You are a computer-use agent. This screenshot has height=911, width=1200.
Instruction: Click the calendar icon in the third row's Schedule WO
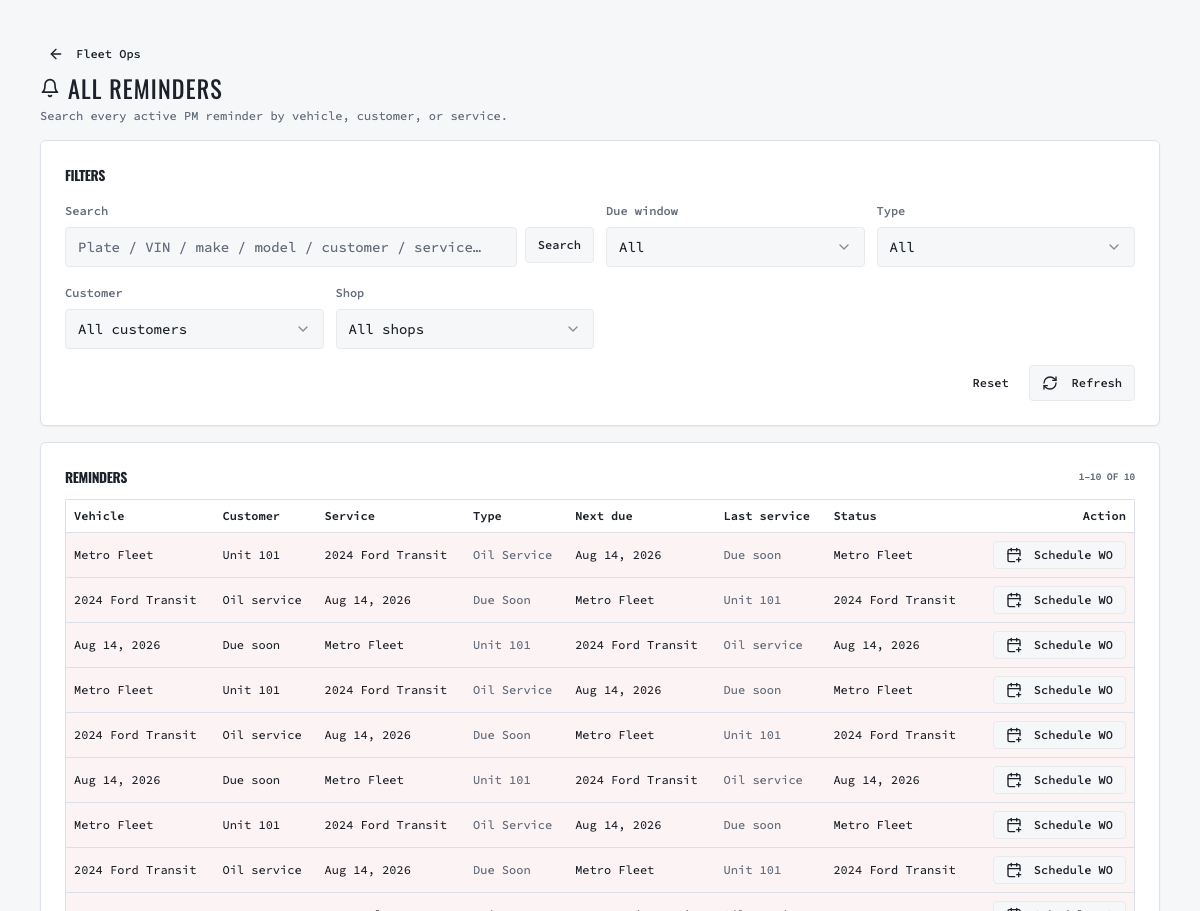point(1014,645)
